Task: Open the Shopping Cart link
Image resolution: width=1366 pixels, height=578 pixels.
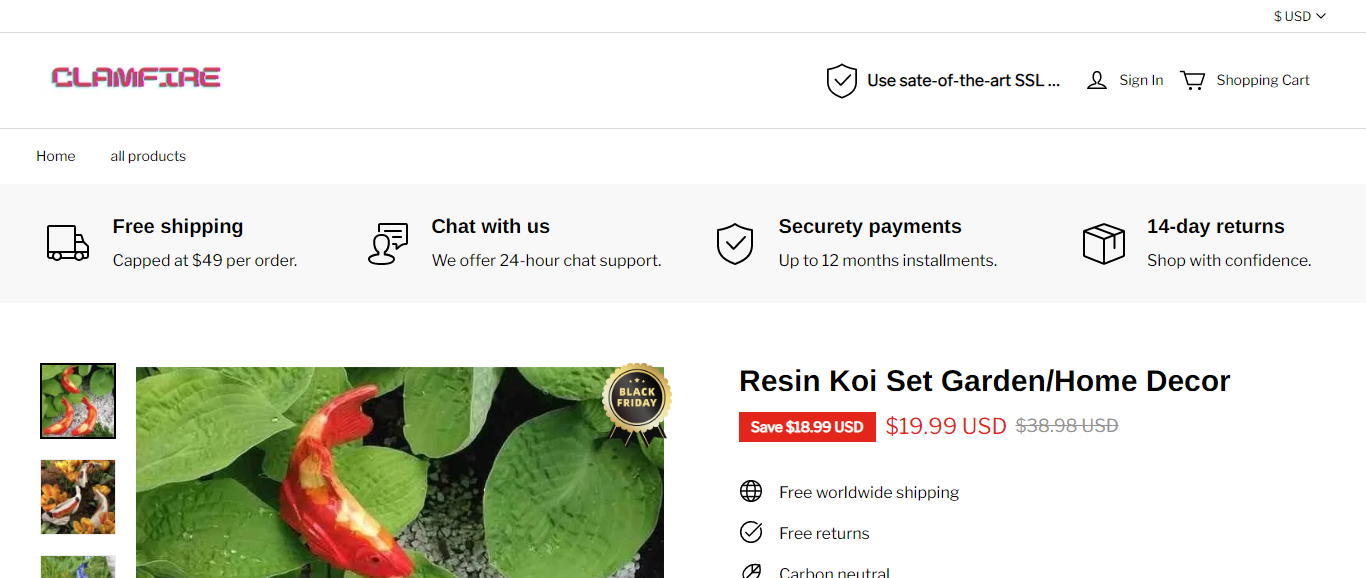Action: tap(1263, 81)
